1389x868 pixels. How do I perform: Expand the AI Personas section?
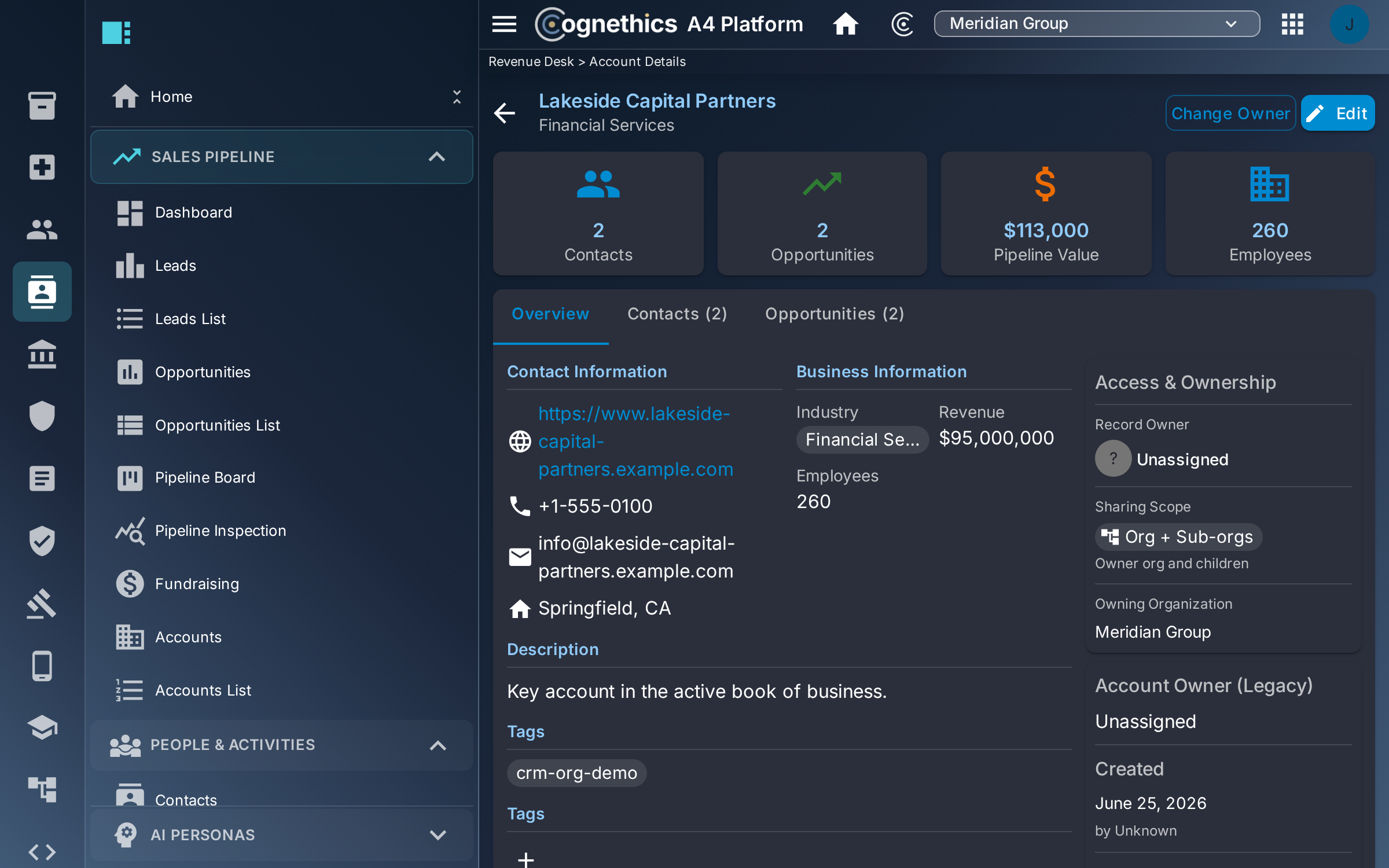281,835
